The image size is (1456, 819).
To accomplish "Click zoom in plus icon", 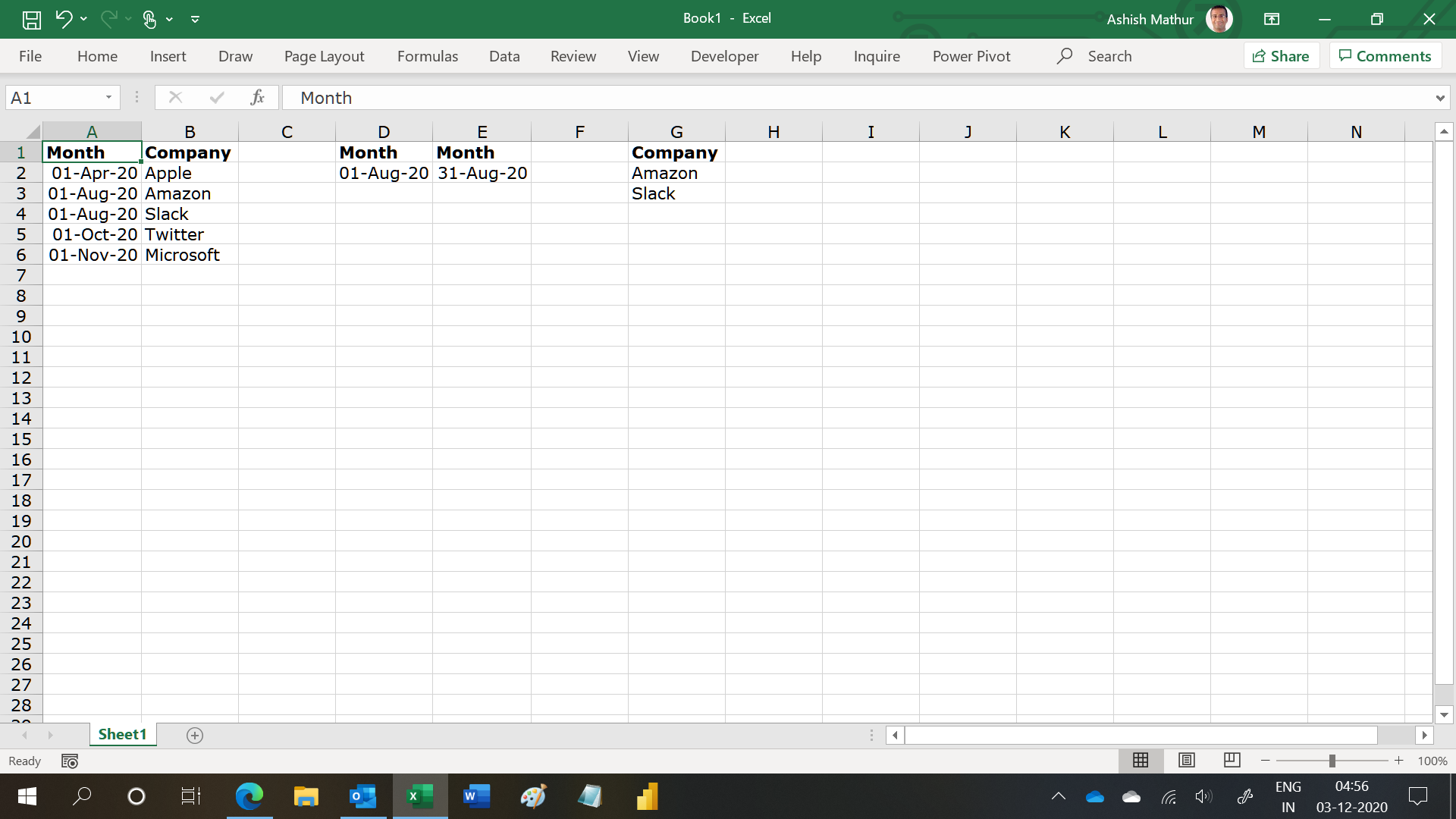I will click(1398, 761).
